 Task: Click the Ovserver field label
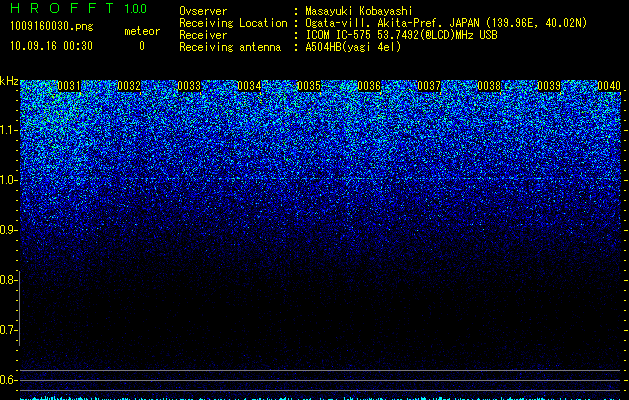[x=203, y=11]
